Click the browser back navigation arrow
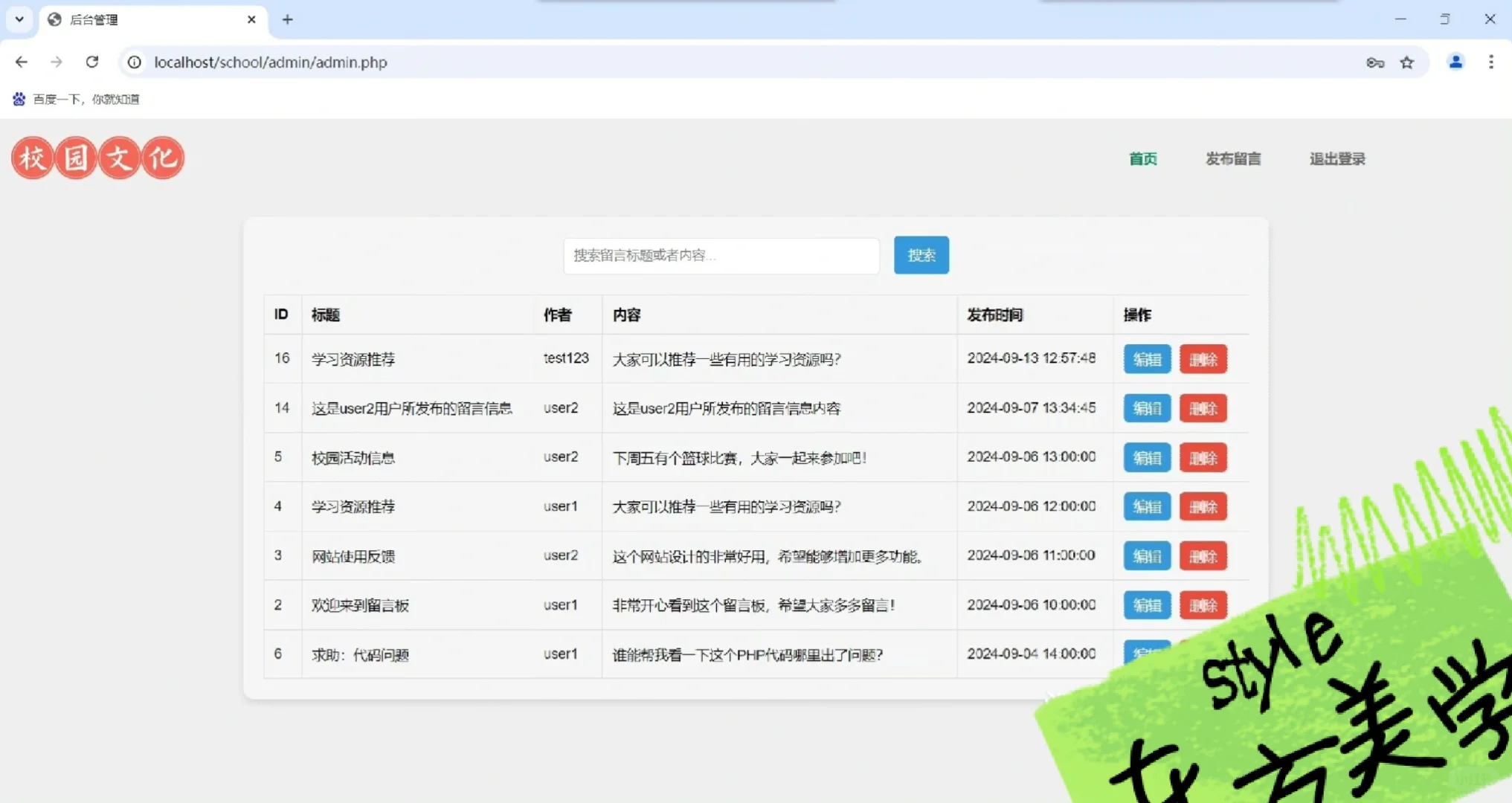 tap(21, 62)
